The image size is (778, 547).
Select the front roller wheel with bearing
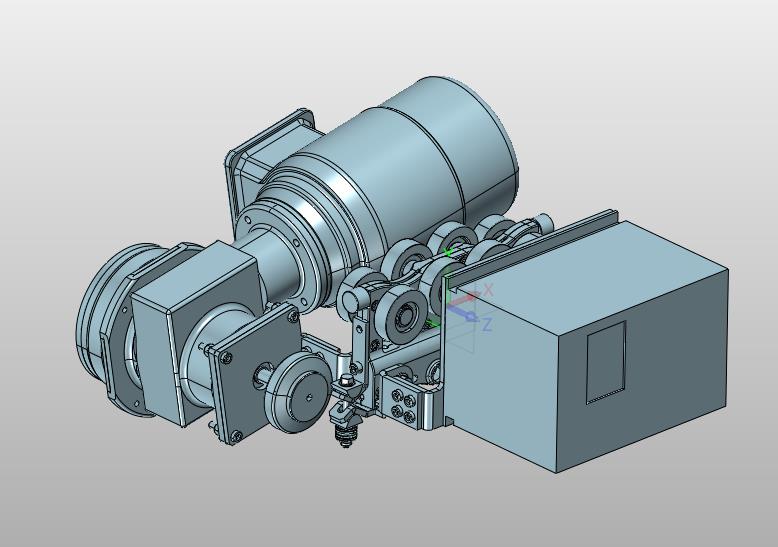click(x=403, y=316)
